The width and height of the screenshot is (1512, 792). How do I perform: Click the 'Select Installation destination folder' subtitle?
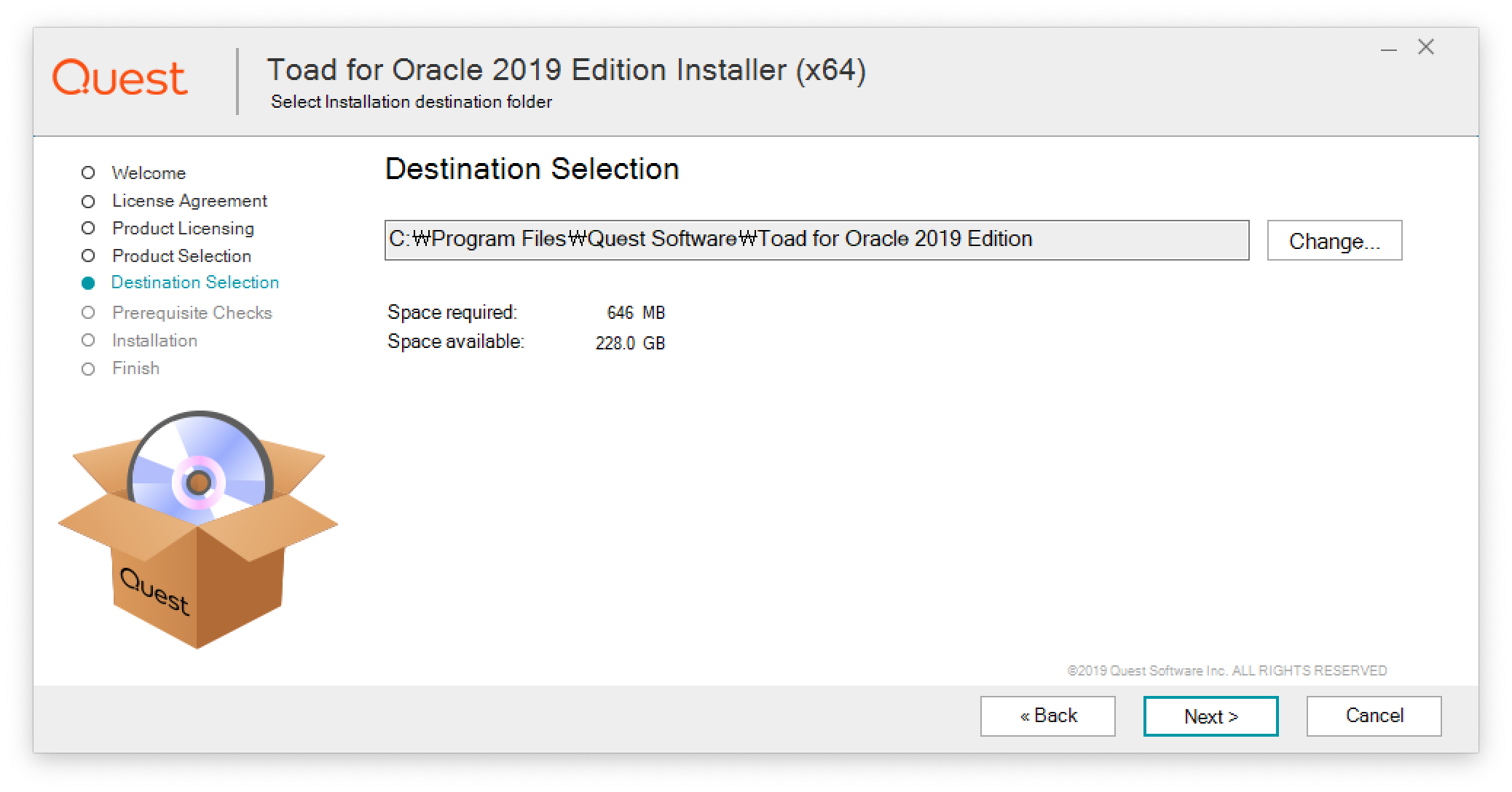pos(412,102)
